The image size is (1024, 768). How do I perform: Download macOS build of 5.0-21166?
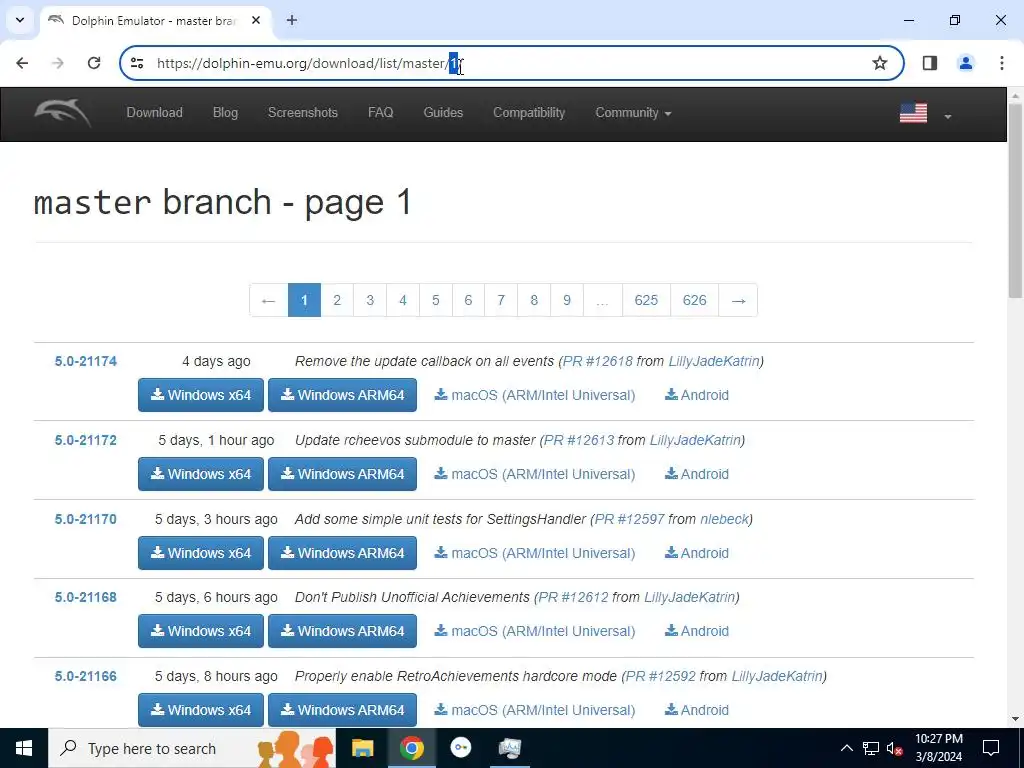535,710
